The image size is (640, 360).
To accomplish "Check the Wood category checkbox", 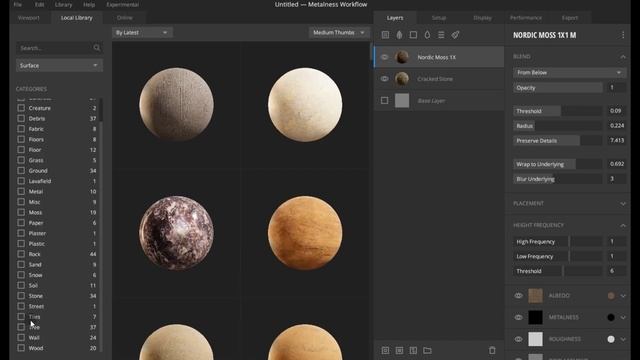I will pyautogui.click(x=21, y=348).
